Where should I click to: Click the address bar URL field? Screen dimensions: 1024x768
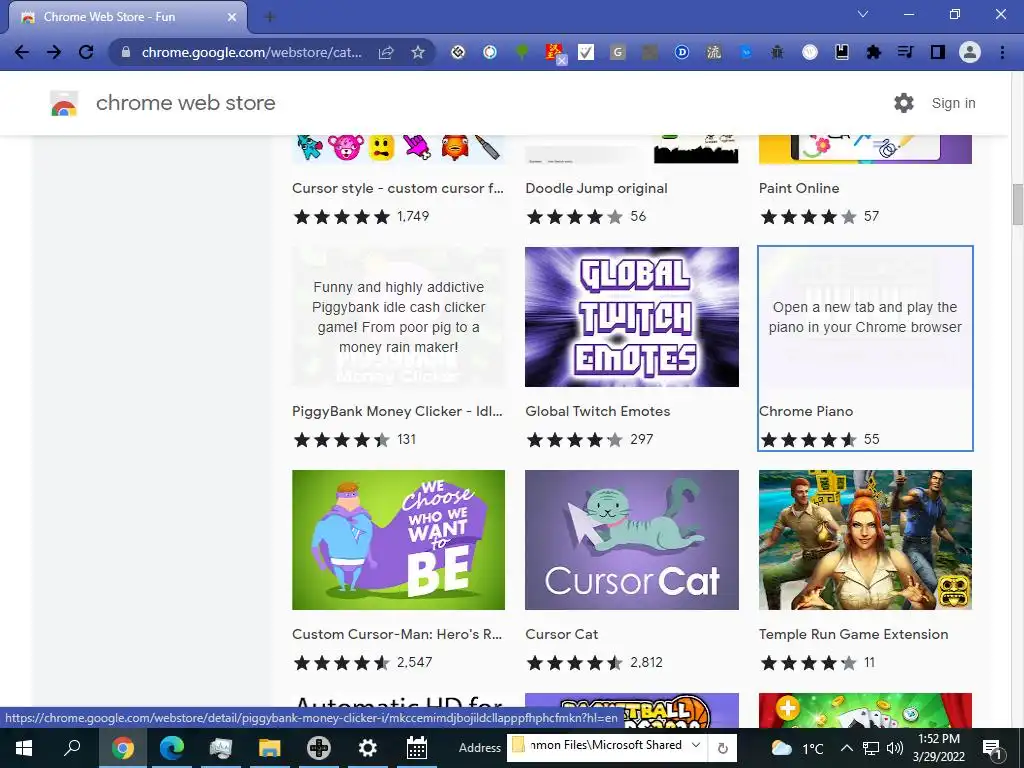[251, 52]
